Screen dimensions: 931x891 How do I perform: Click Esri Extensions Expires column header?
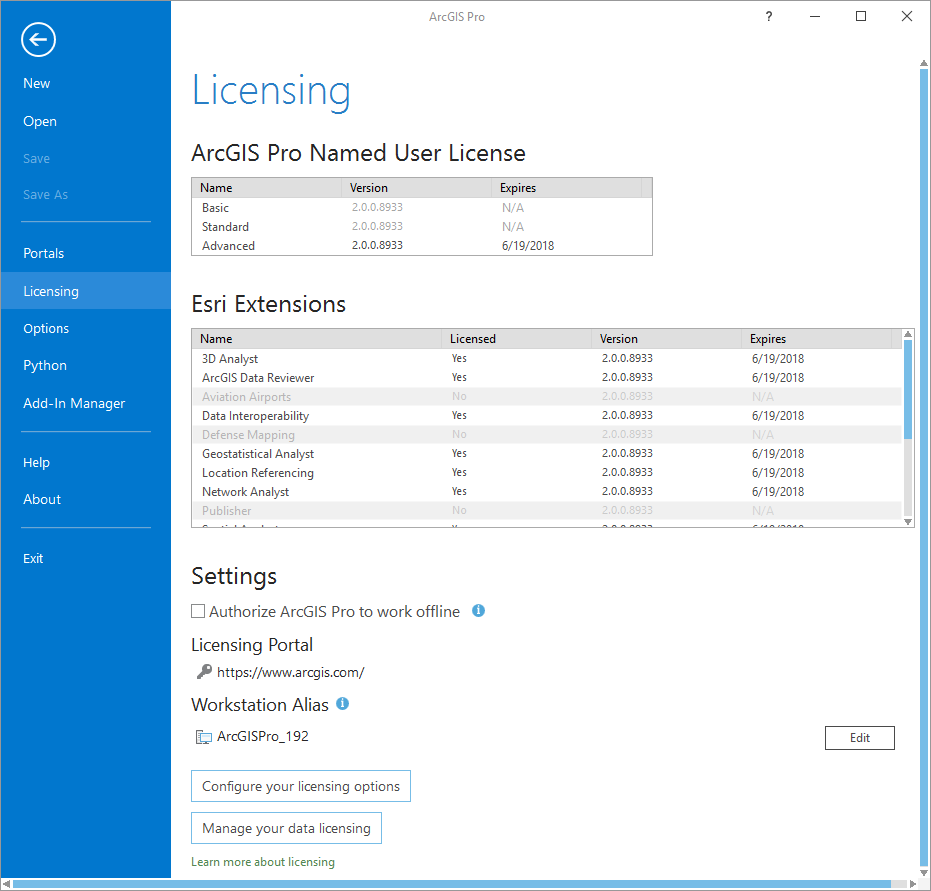[816, 339]
